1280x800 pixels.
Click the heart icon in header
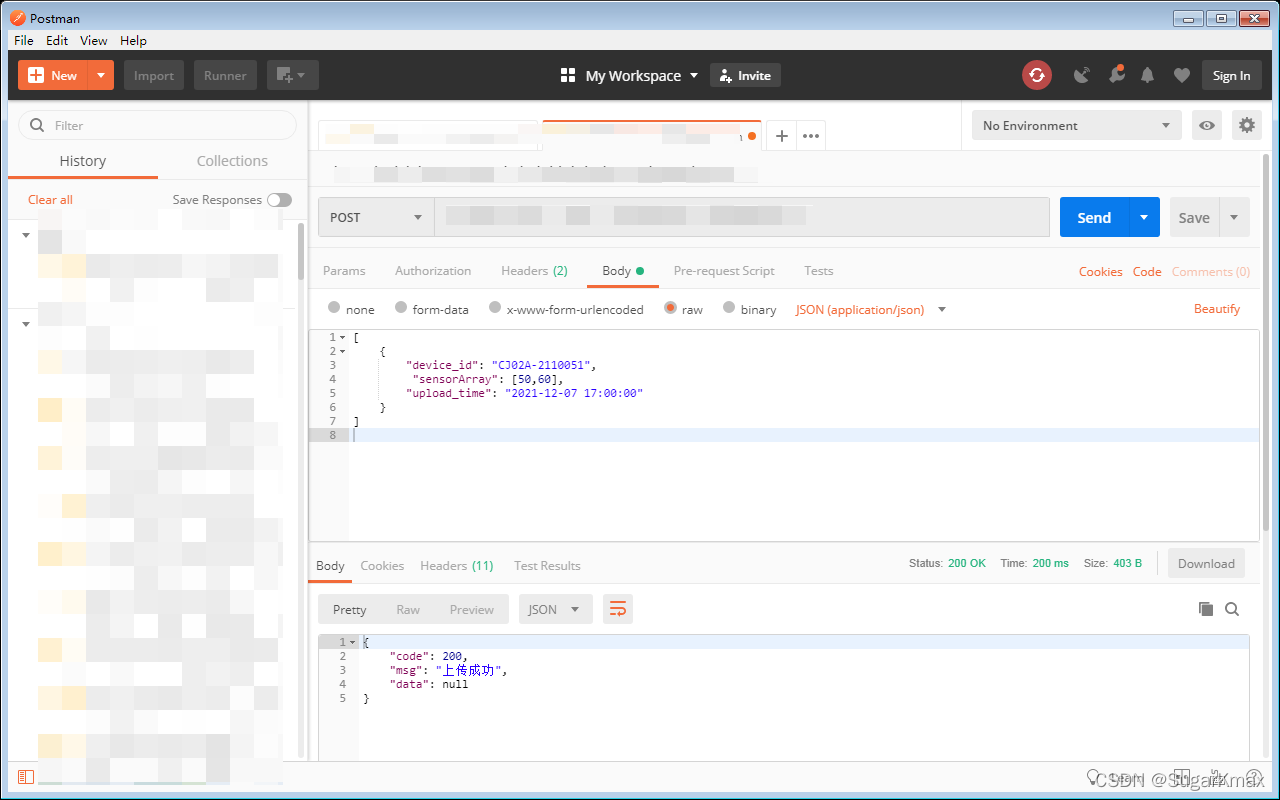coord(1181,75)
